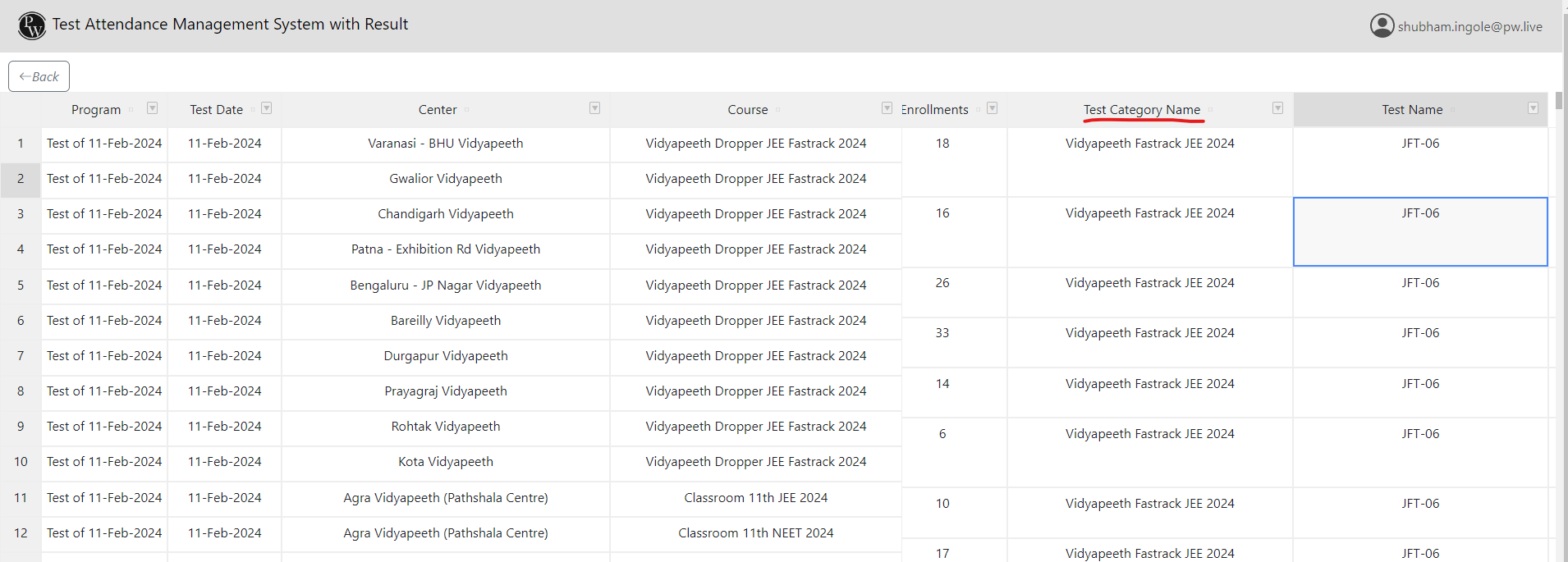Image resolution: width=1568 pixels, height=562 pixels.
Task: Select the Varanasi - BHU Vidyapeeth cell
Action: tap(445, 144)
